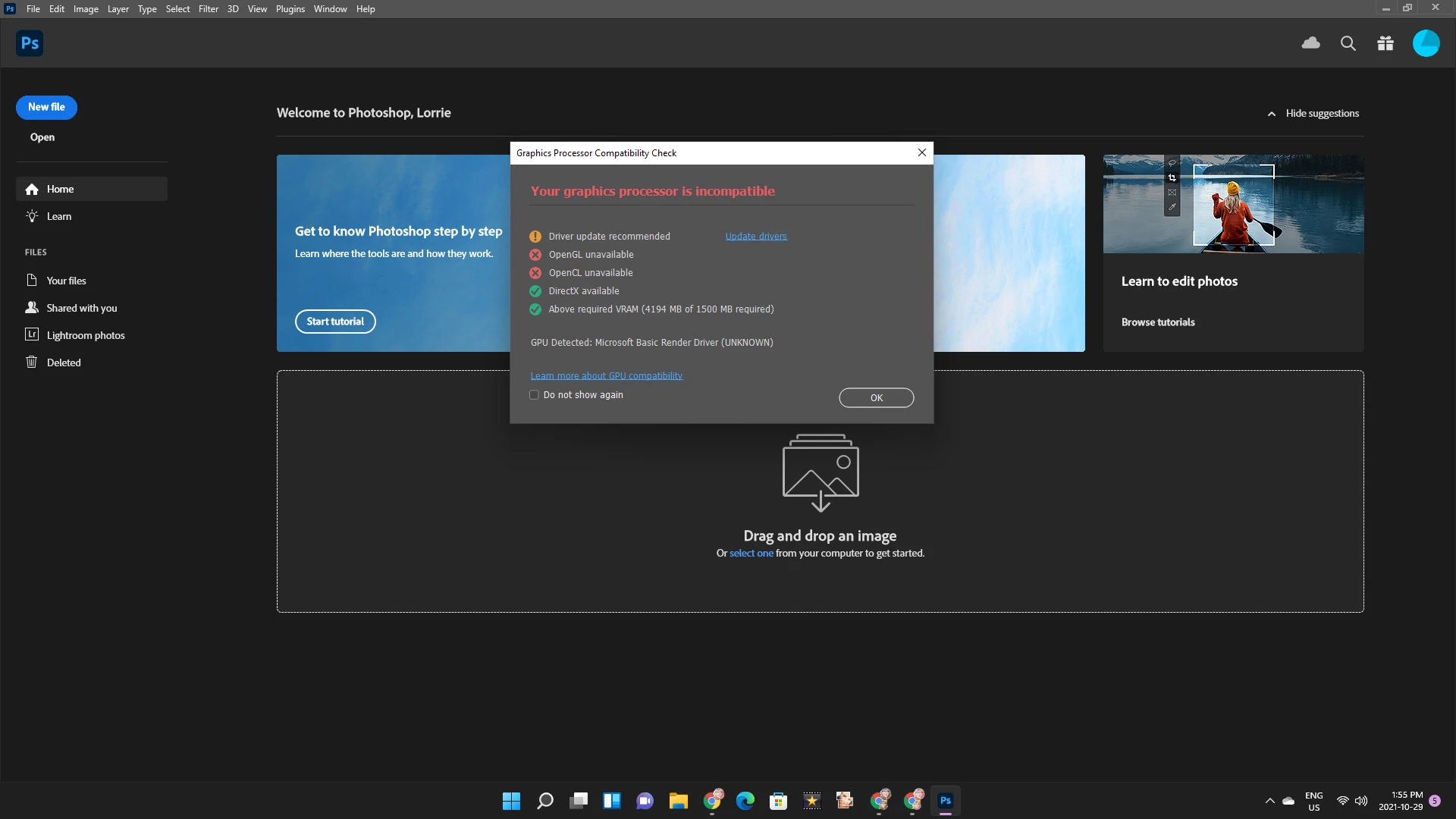Click Learn more about GPU compatibility

click(606, 375)
